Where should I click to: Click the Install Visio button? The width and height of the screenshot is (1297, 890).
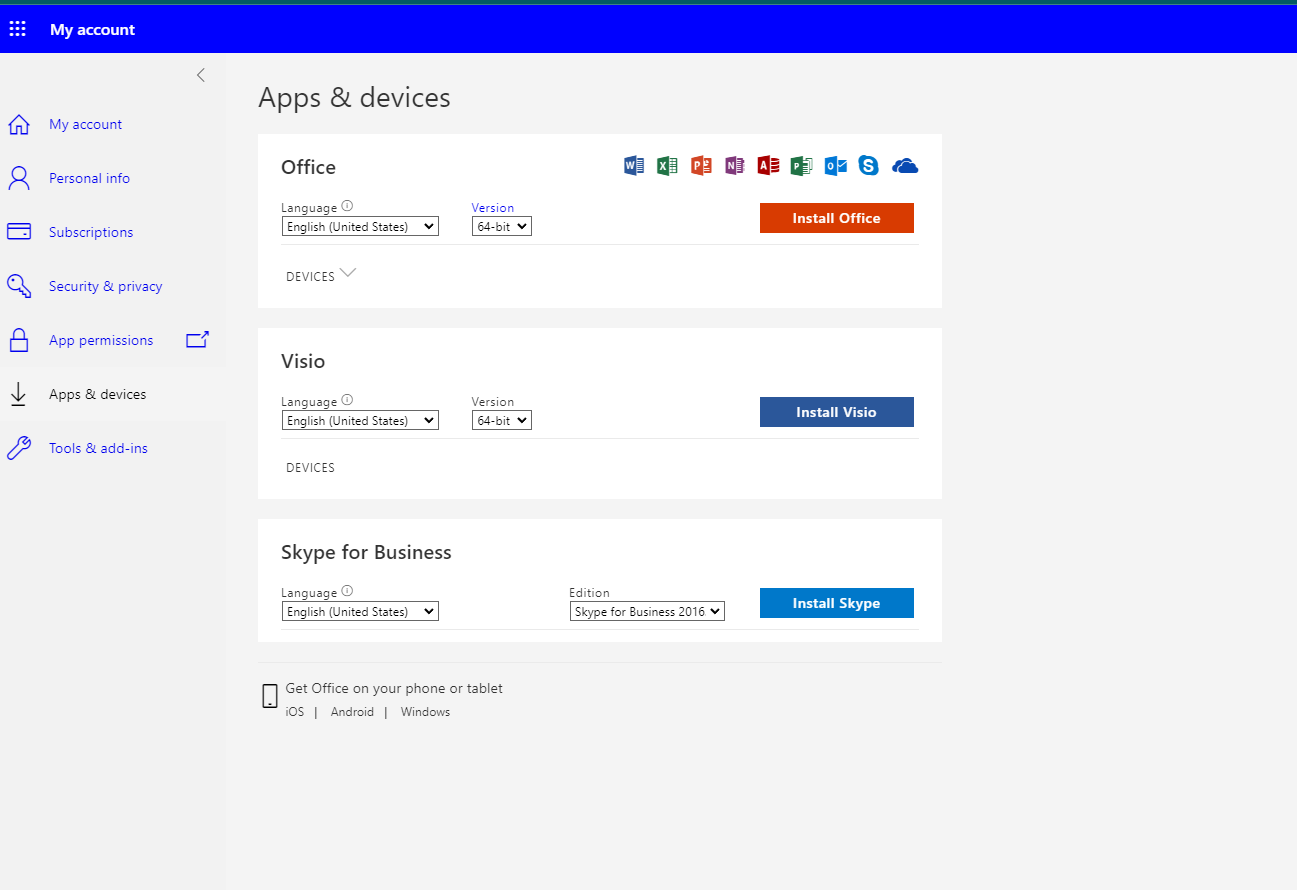[837, 412]
